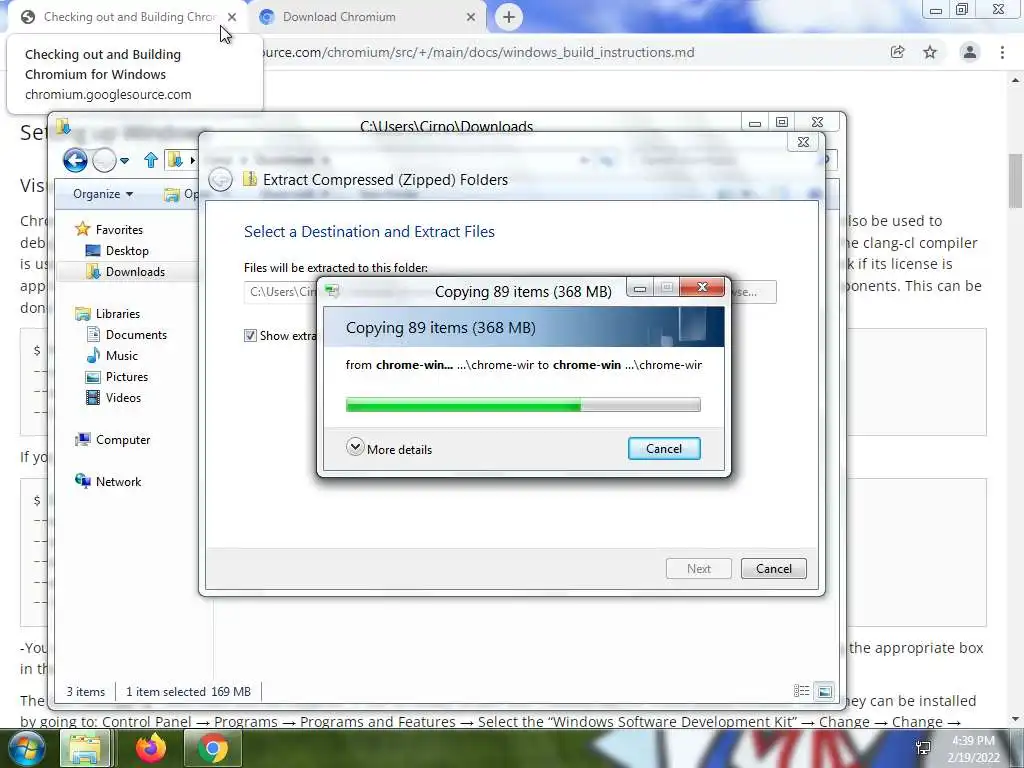Bookmark this page with star icon
Viewport: 1024px width, 768px height.
coord(930,52)
